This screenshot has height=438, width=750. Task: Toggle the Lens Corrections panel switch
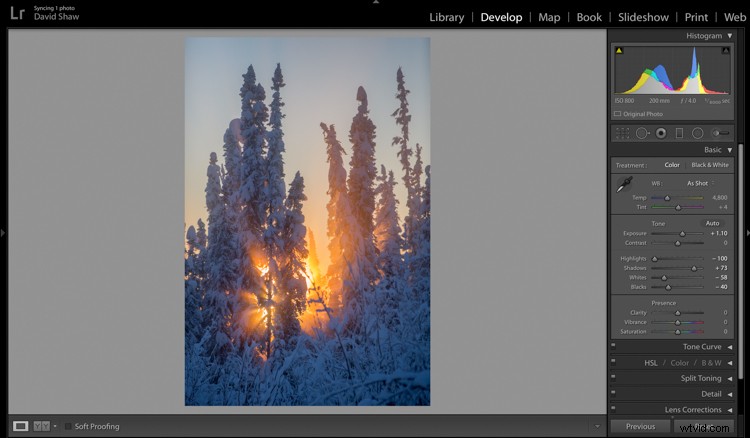click(613, 408)
